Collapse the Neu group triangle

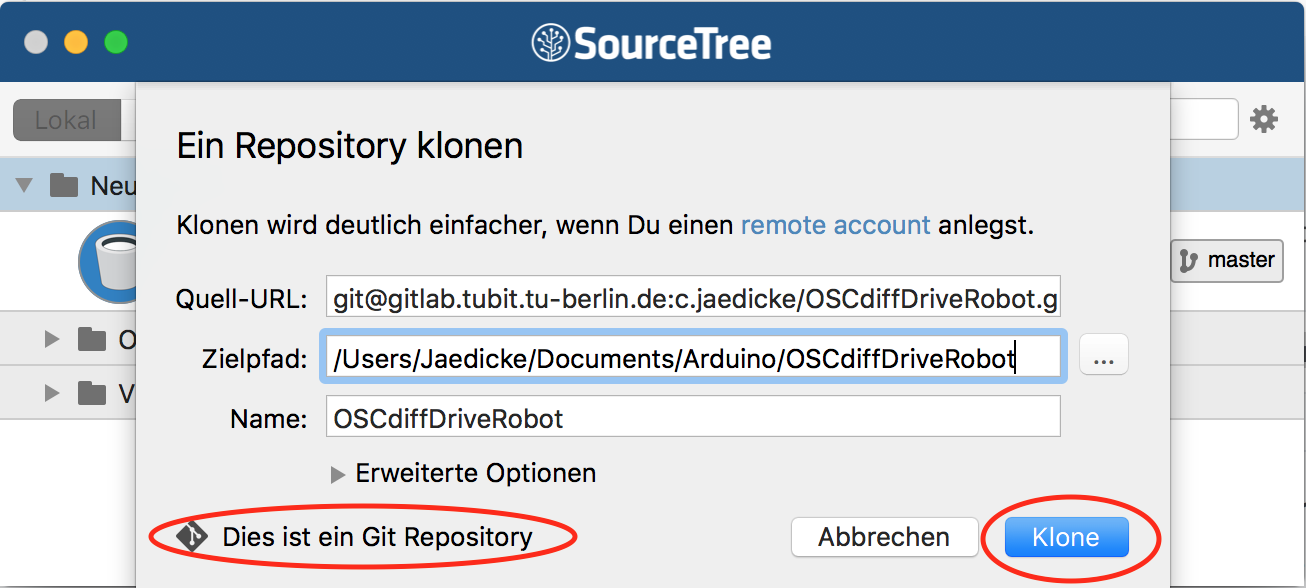25,185
